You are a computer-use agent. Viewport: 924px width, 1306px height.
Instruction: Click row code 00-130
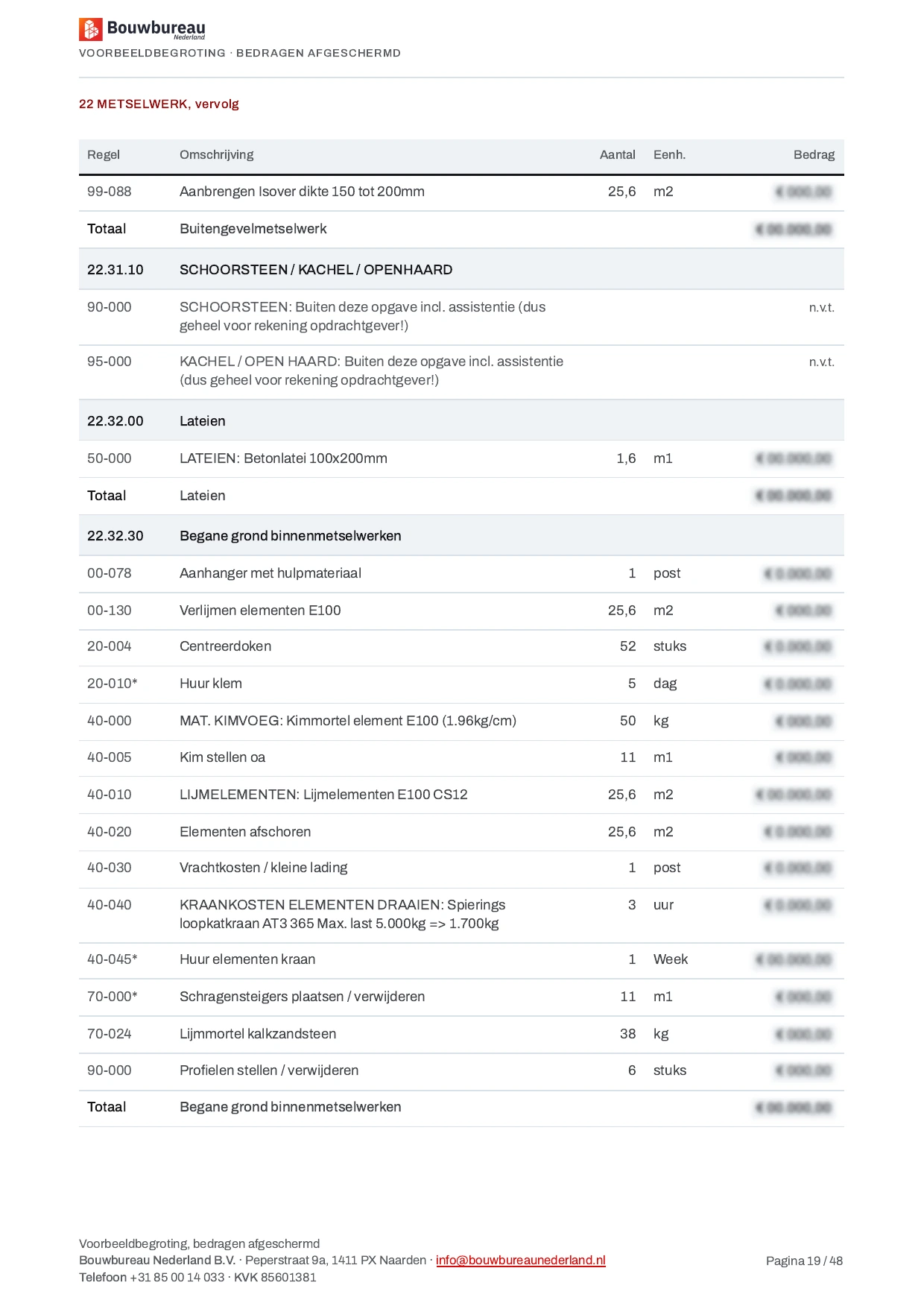[109, 611]
